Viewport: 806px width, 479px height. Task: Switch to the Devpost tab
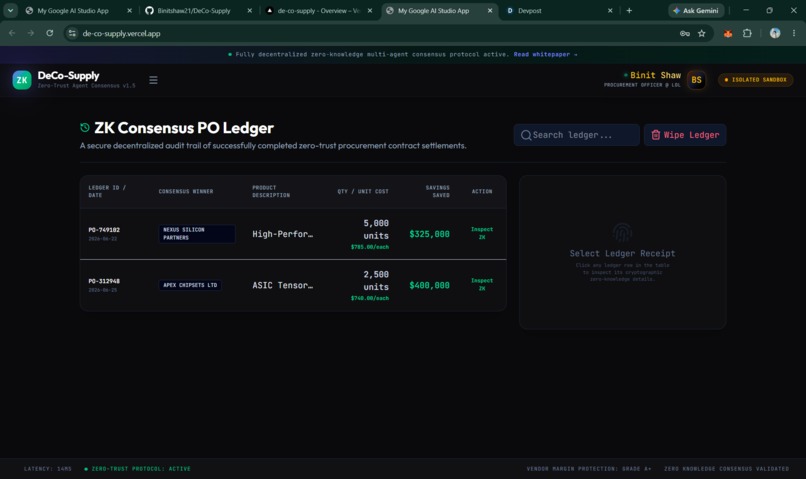pyautogui.click(x=529, y=11)
